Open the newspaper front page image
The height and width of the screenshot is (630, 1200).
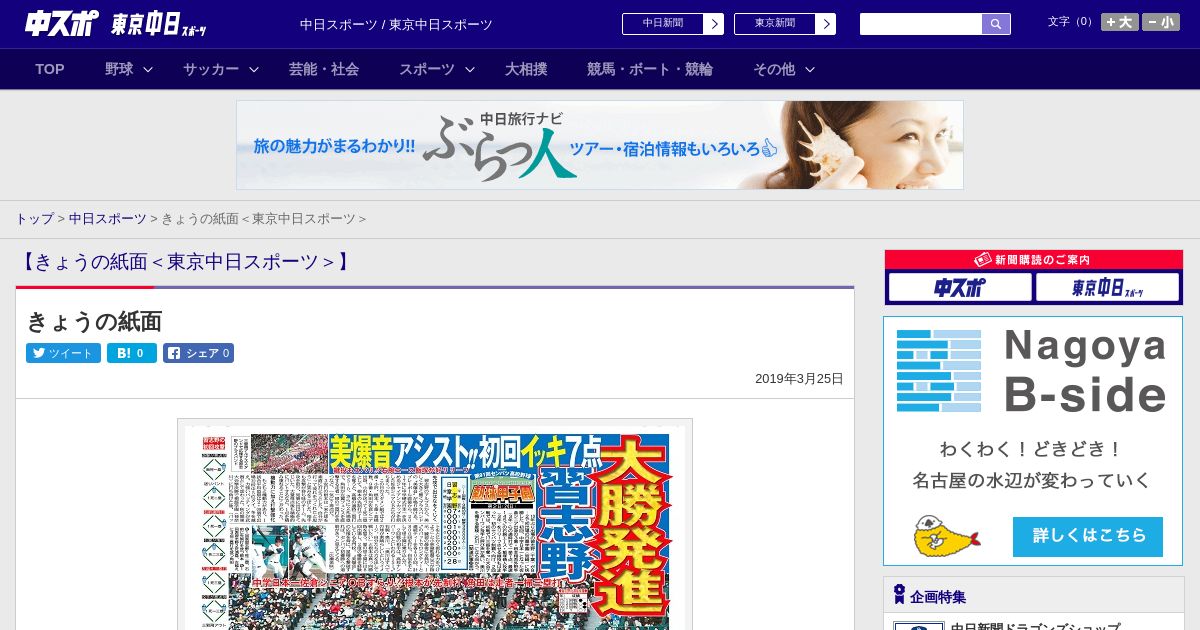435,525
